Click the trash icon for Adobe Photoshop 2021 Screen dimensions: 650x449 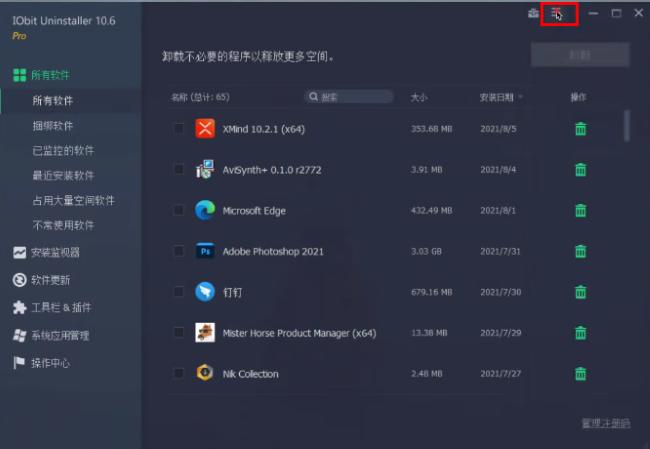(580, 251)
